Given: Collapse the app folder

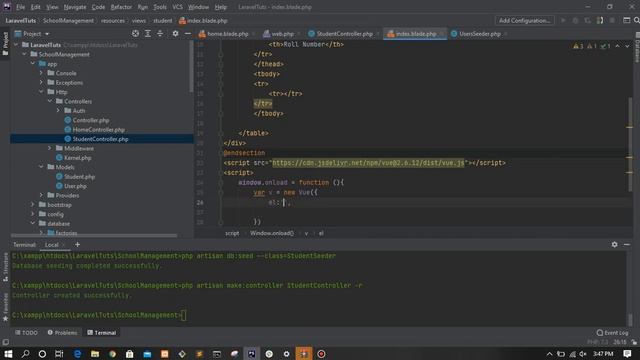Looking at the screenshot, I should pos(33,64).
